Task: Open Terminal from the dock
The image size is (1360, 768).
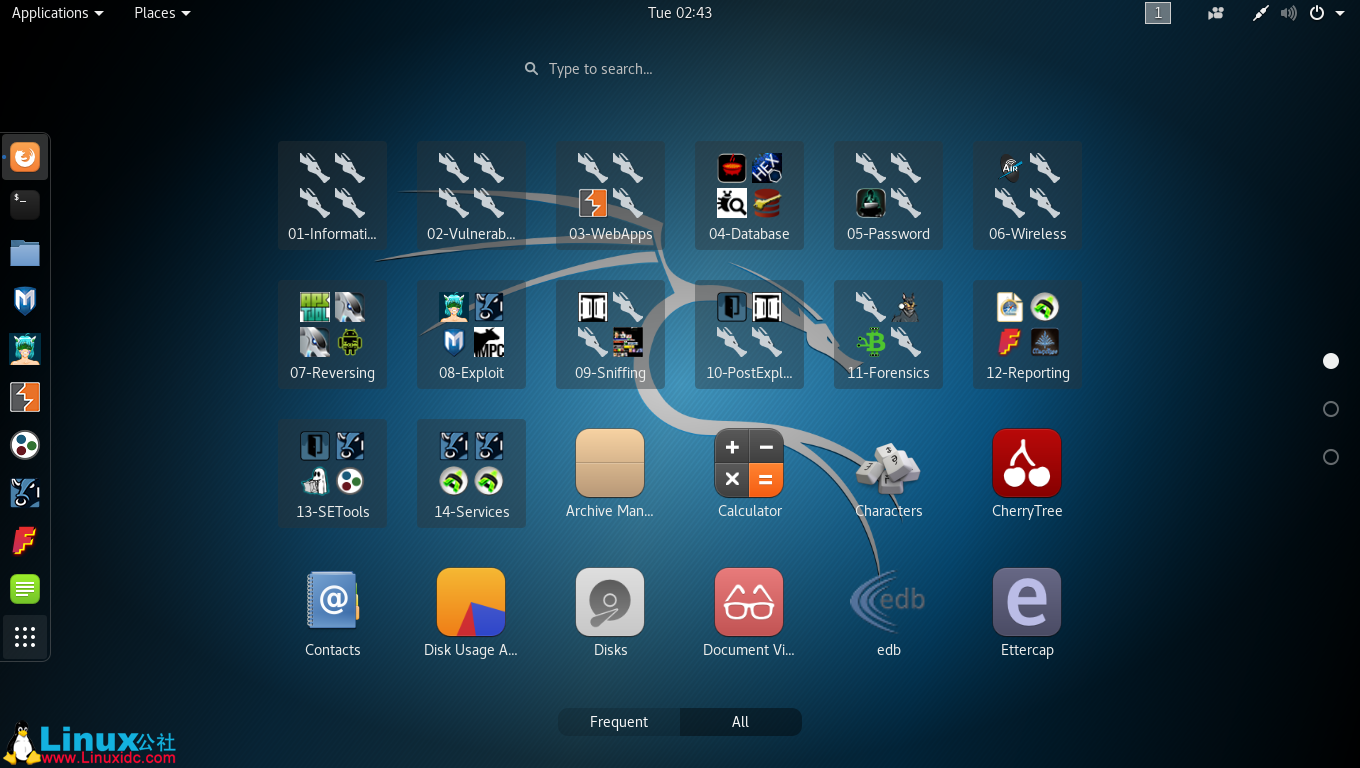Action: (25, 205)
